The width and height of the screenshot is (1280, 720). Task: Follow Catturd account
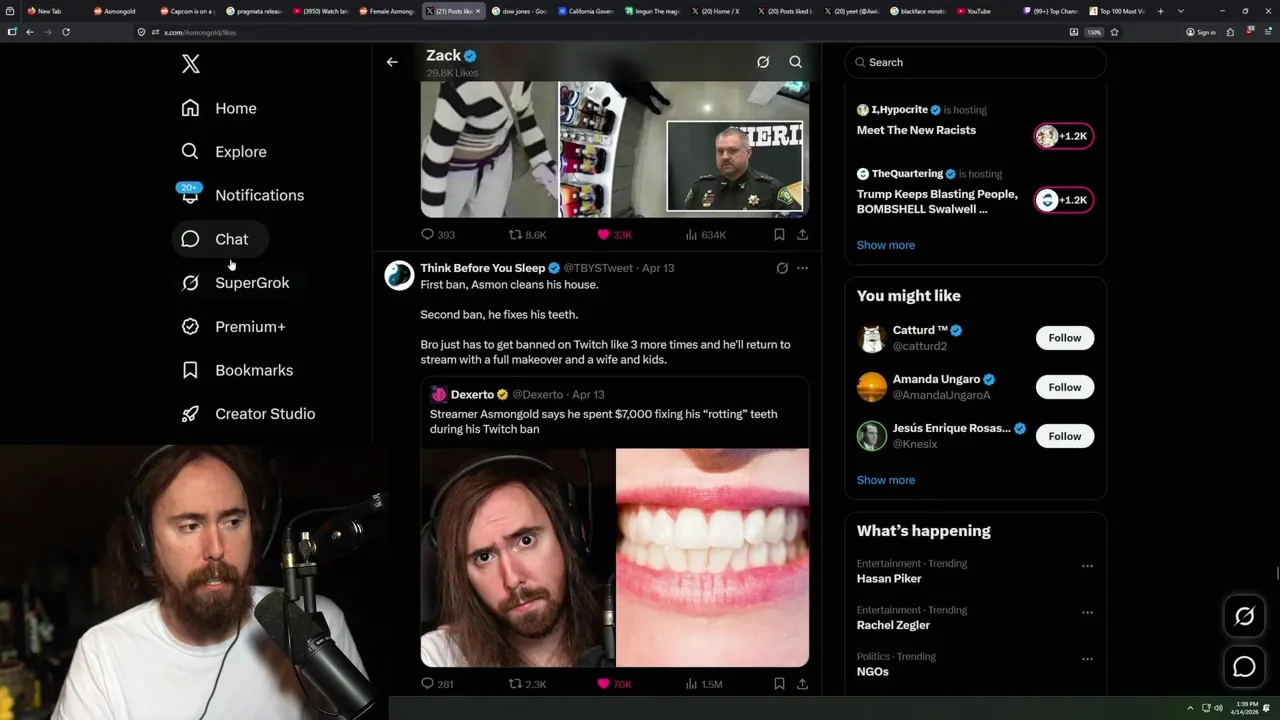pos(1065,338)
